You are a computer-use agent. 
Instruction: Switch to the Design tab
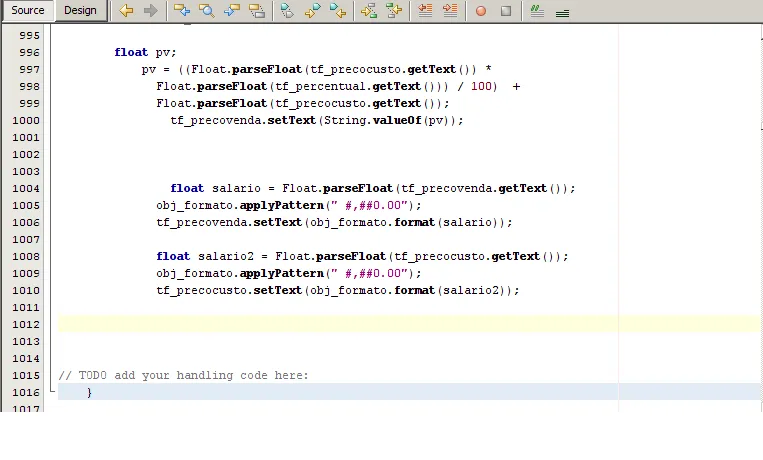coord(80,11)
